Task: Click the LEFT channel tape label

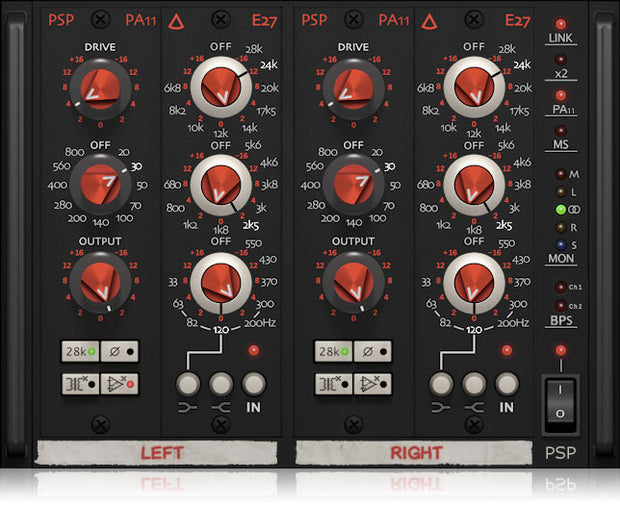Action: pos(157,452)
